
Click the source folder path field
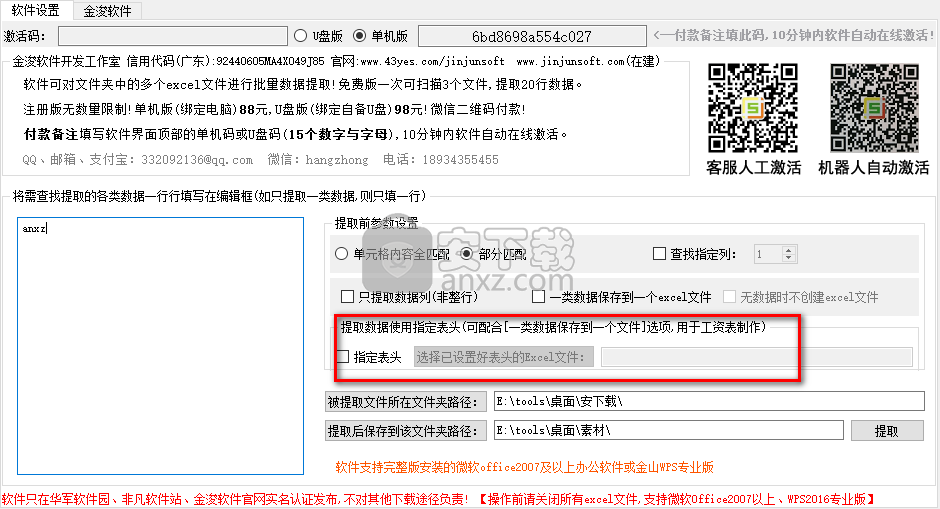[x=709, y=401]
